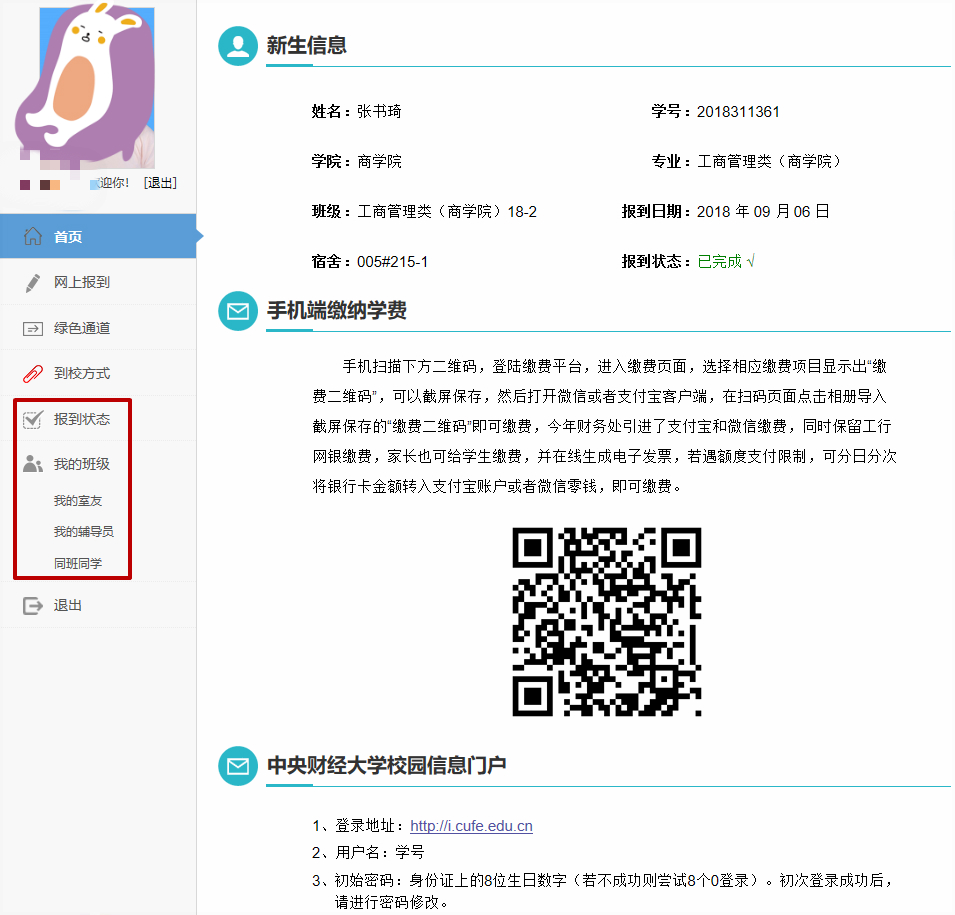This screenshot has width=955, height=915.
Task: Click the college value 商学院
Action: click(x=379, y=161)
